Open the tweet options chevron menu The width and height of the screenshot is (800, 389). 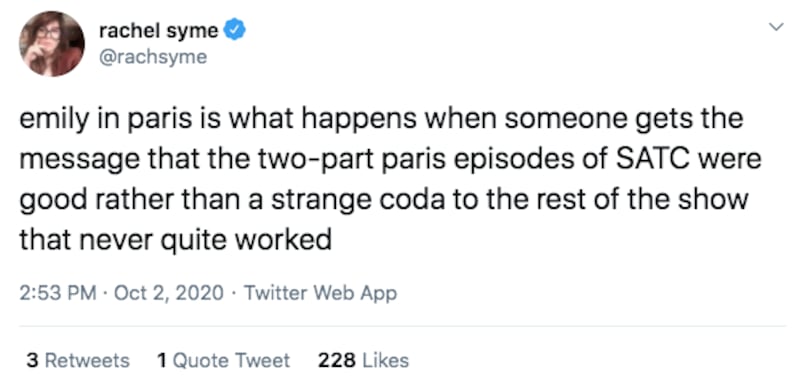click(x=776, y=27)
